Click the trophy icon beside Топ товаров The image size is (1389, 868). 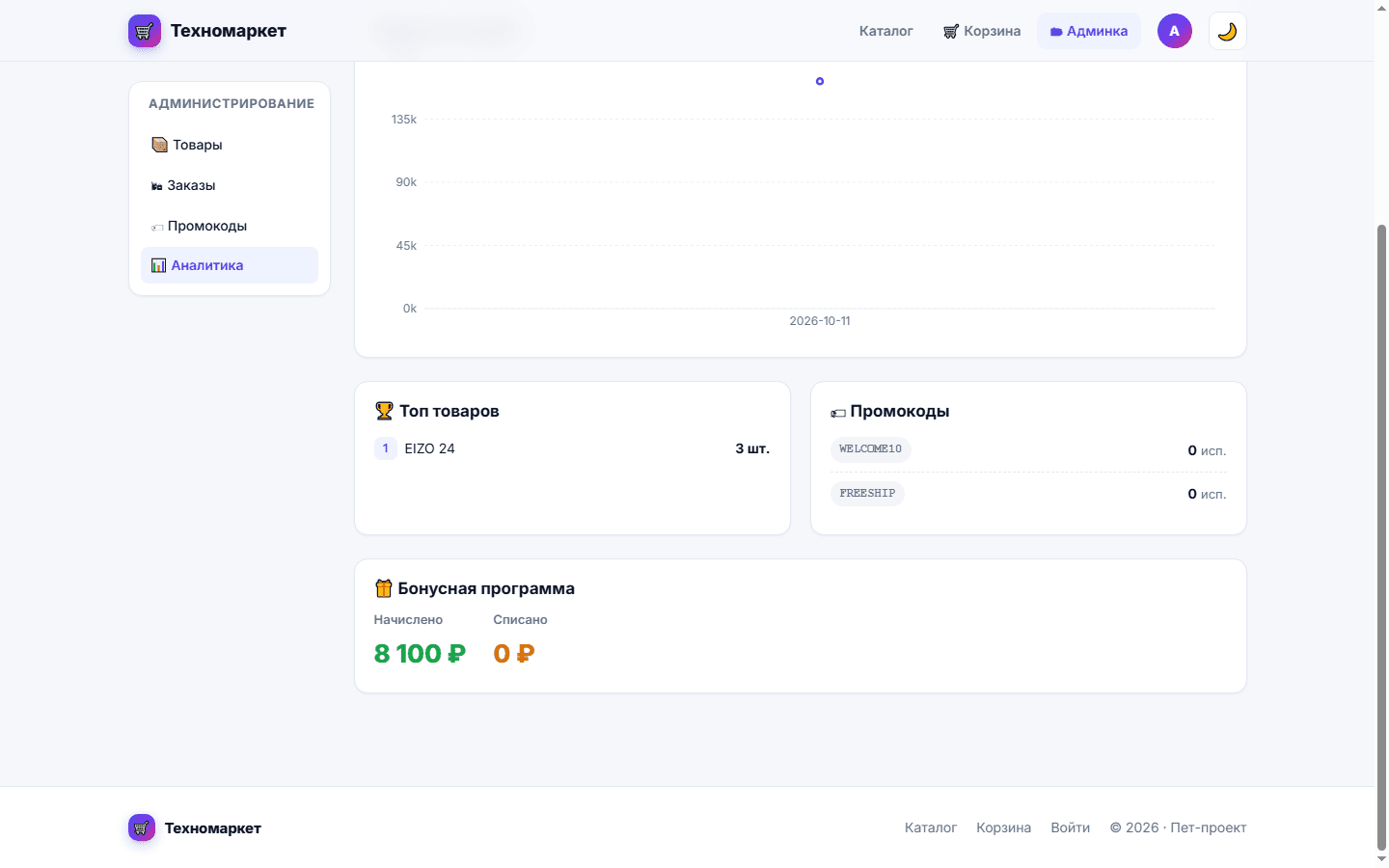[384, 411]
